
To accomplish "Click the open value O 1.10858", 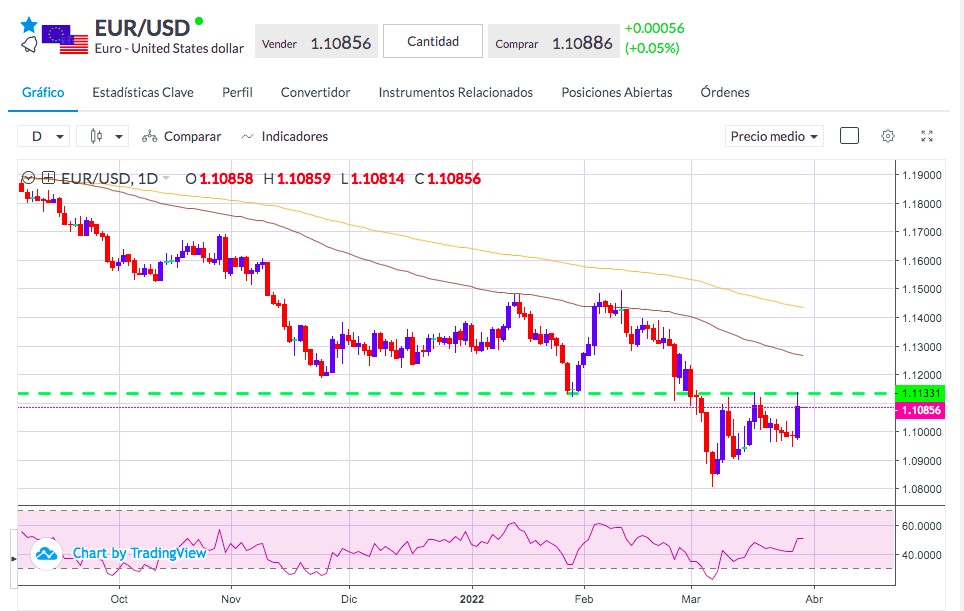I will (219, 179).
